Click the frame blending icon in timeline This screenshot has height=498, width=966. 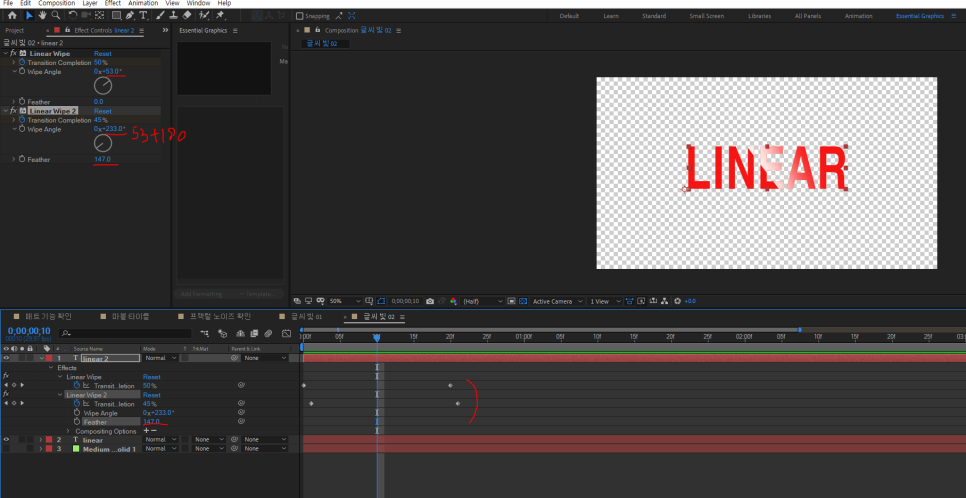tap(253, 333)
